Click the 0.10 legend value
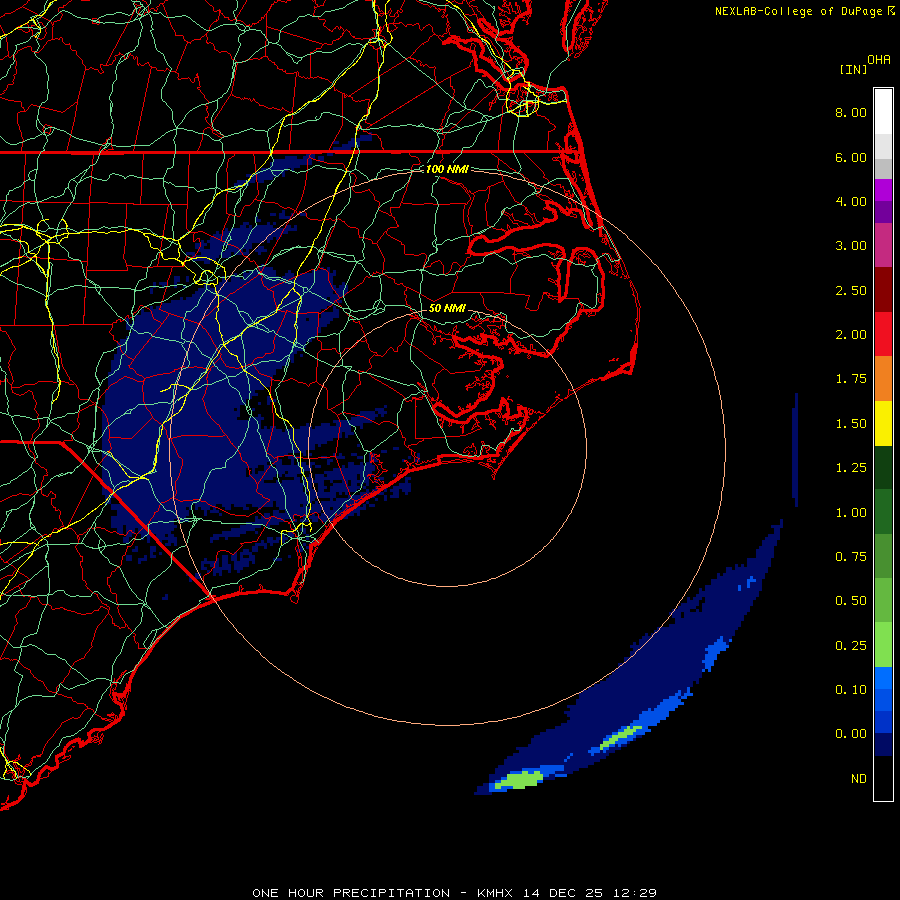The height and width of the screenshot is (900, 900). [851, 690]
